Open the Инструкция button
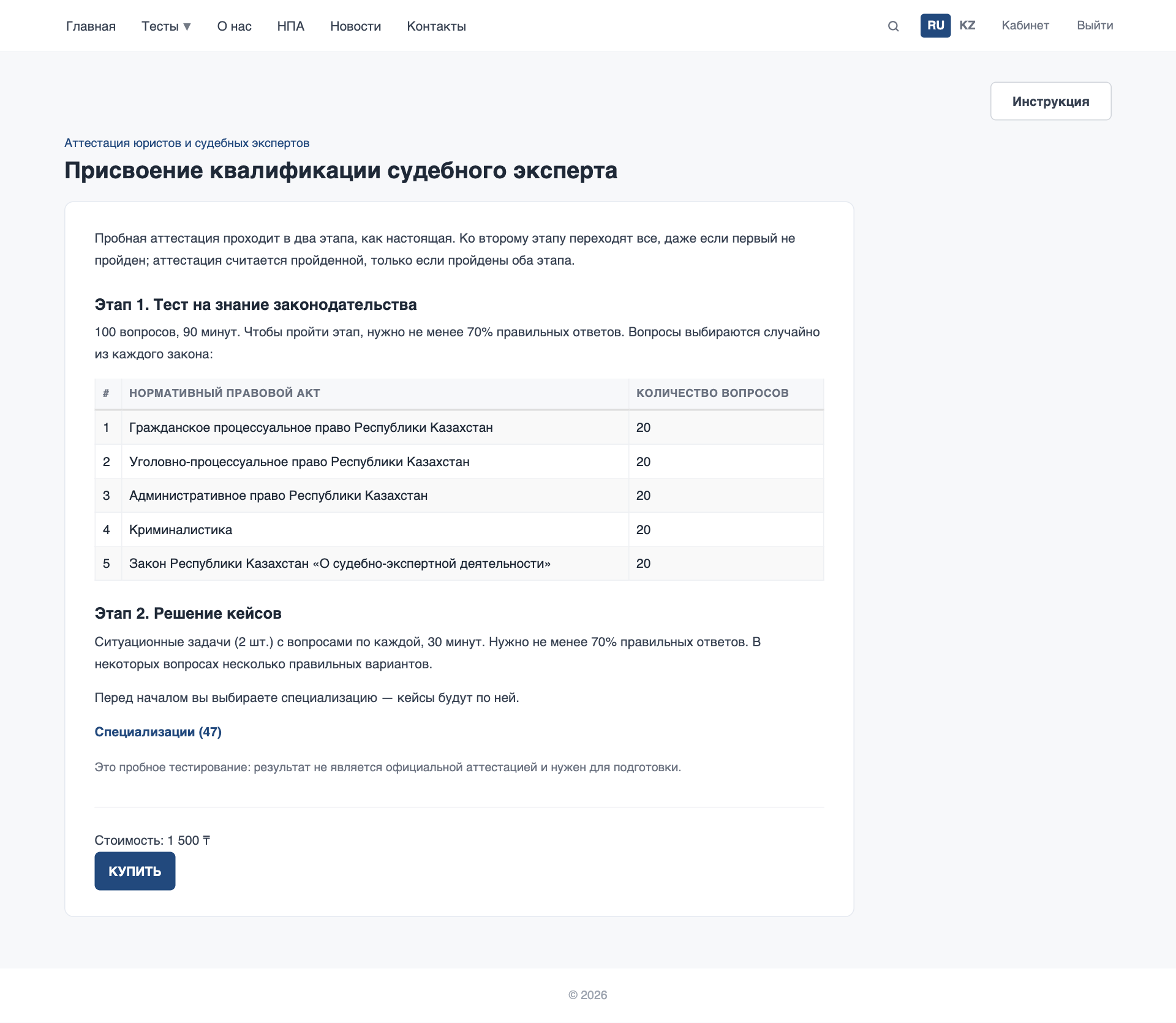The image size is (1176, 1023). coord(1050,101)
